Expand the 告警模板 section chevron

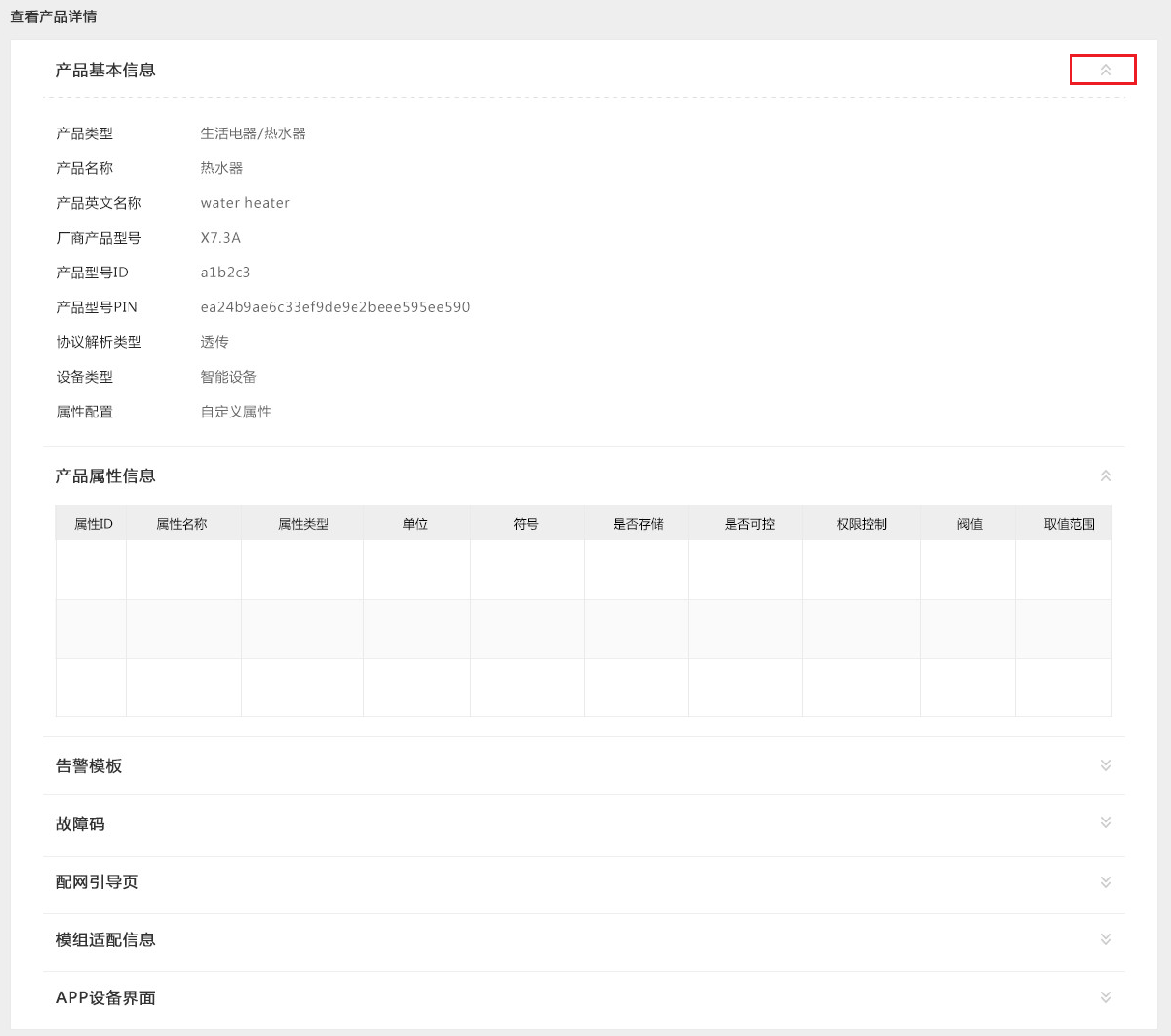click(x=1105, y=765)
